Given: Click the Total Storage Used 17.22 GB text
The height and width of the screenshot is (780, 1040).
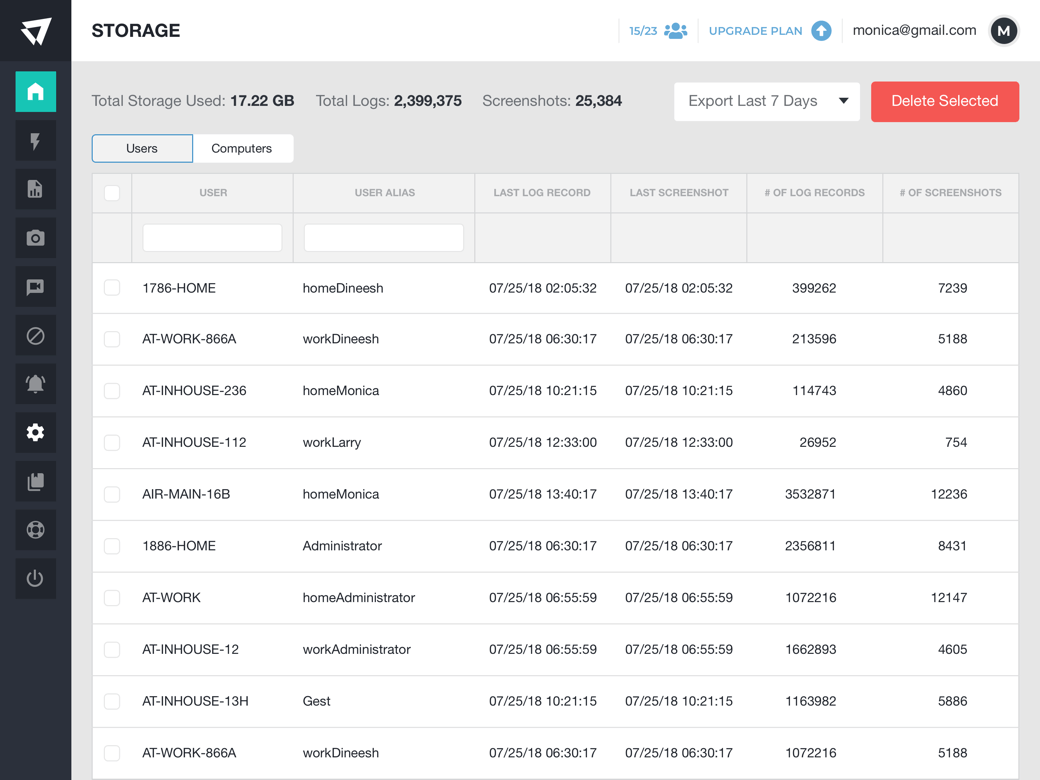Looking at the screenshot, I should click(192, 101).
